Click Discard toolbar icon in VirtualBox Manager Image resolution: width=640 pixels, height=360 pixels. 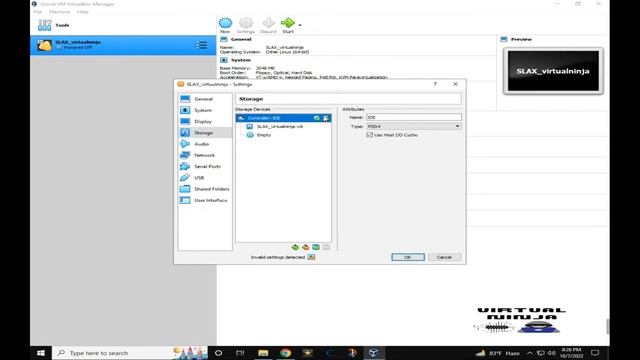[x=268, y=25]
